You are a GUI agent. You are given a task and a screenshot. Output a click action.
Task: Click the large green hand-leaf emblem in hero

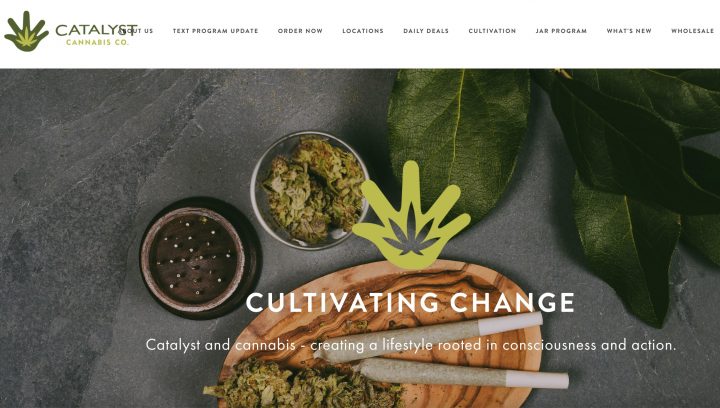coord(411,215)
